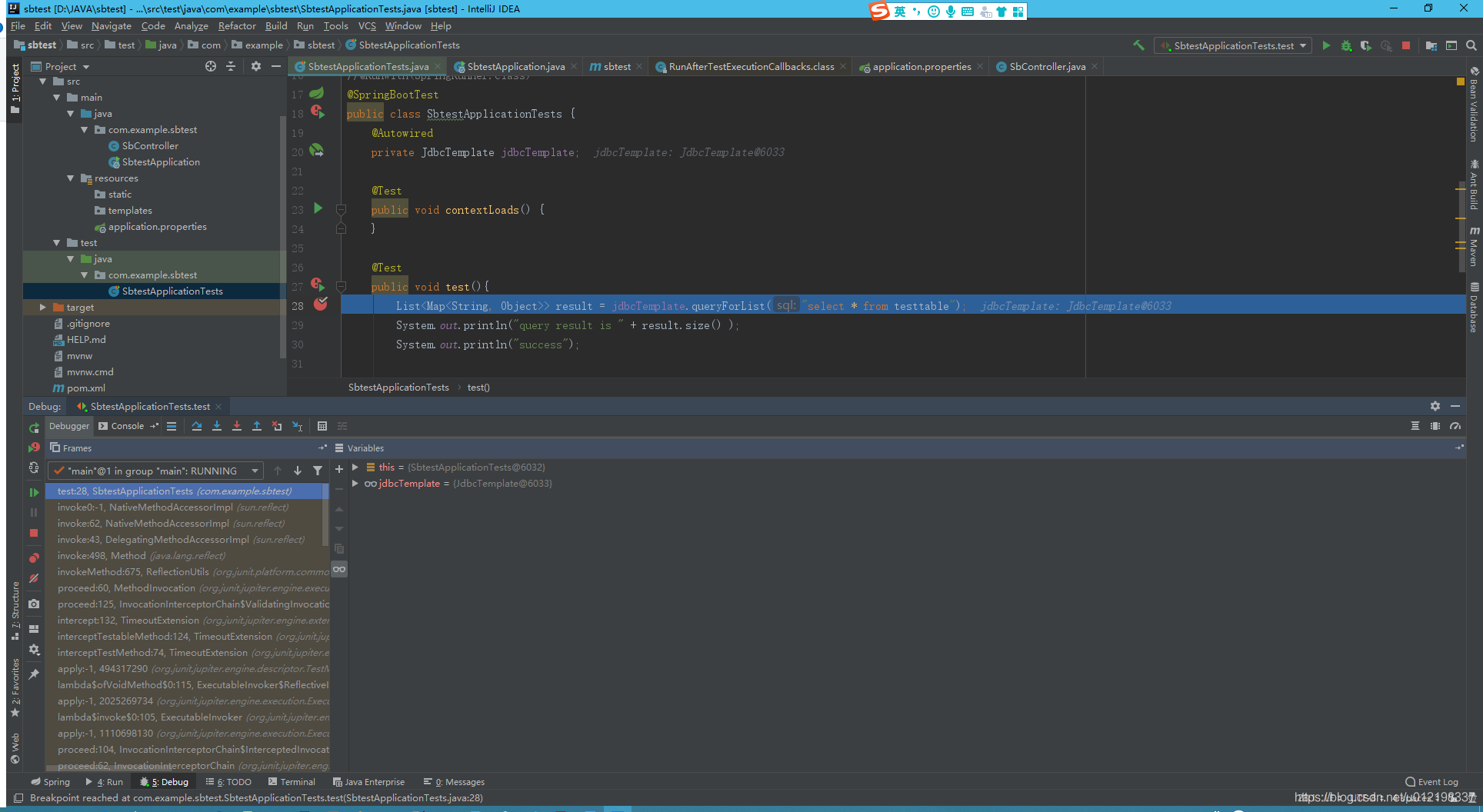The image size is (1483, 812).
Task: Open Evaluate Expression calculator
Action: coord(322,426)
